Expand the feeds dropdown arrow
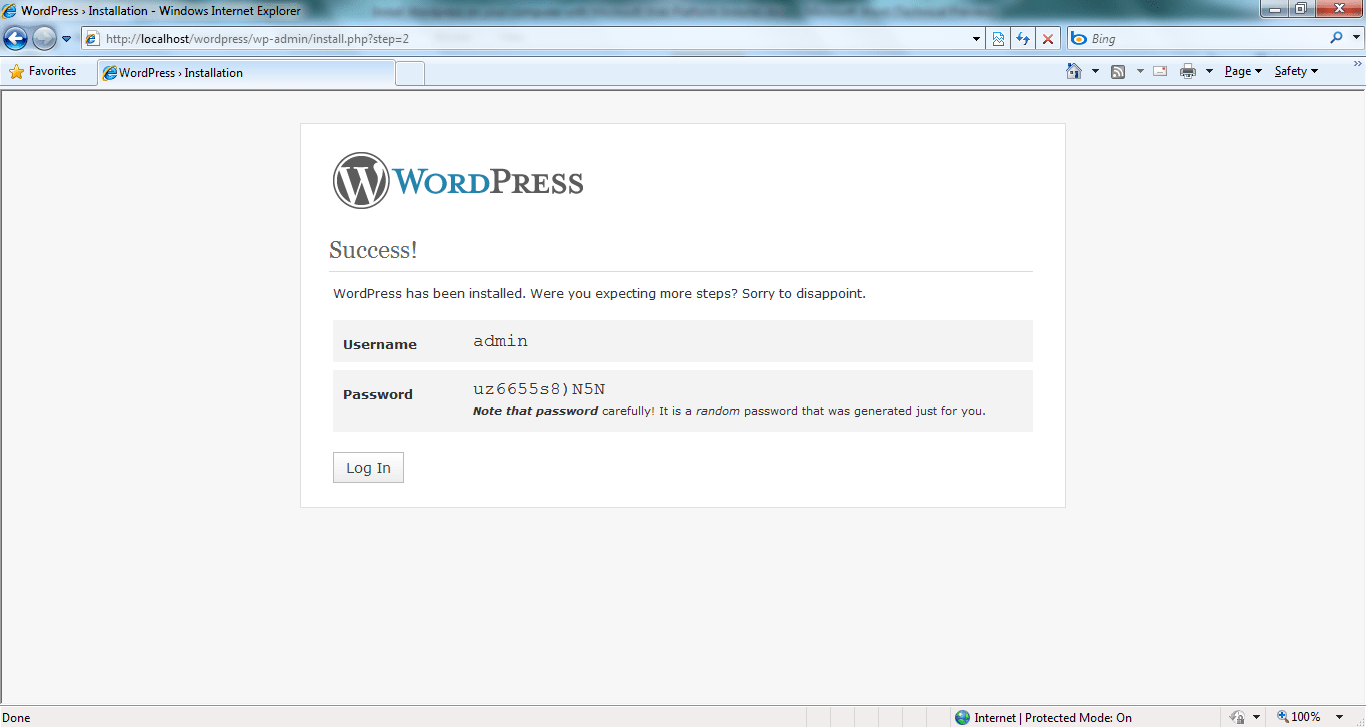The height and width of the screenshot is (728, 1366). pos(1139,71)
